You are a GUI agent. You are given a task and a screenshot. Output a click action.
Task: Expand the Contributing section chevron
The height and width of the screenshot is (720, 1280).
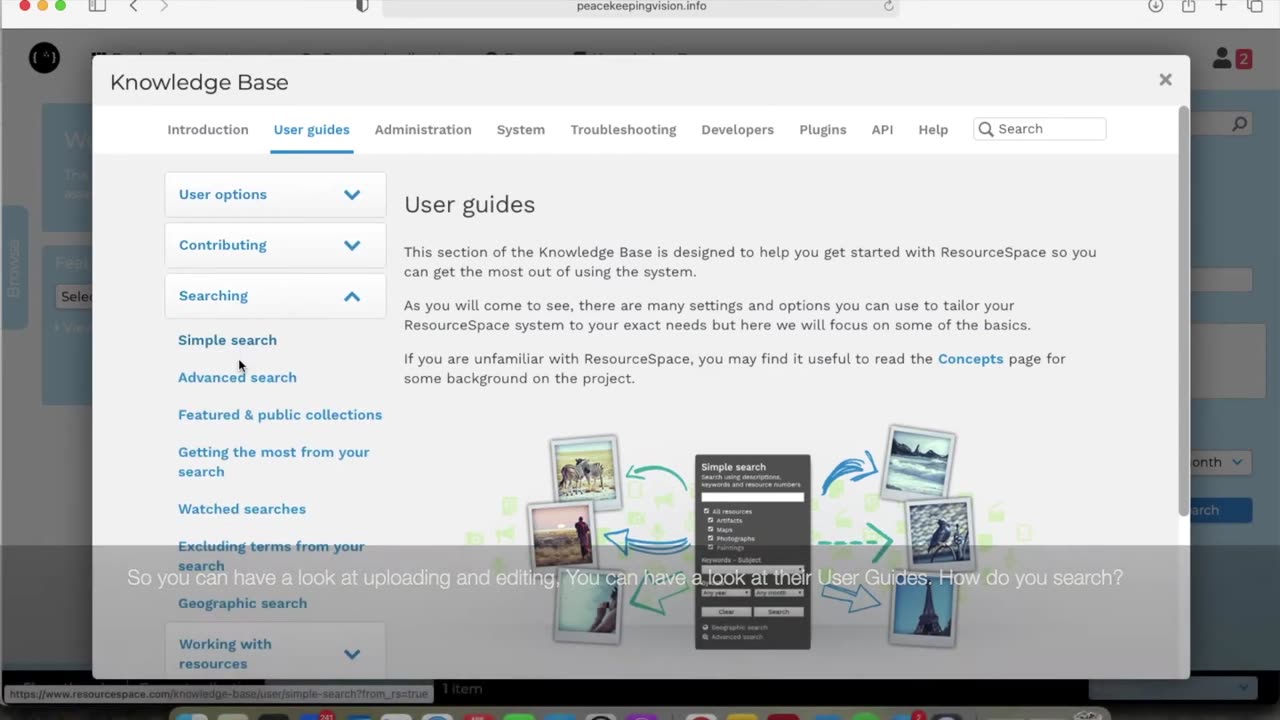click(352, 245)
